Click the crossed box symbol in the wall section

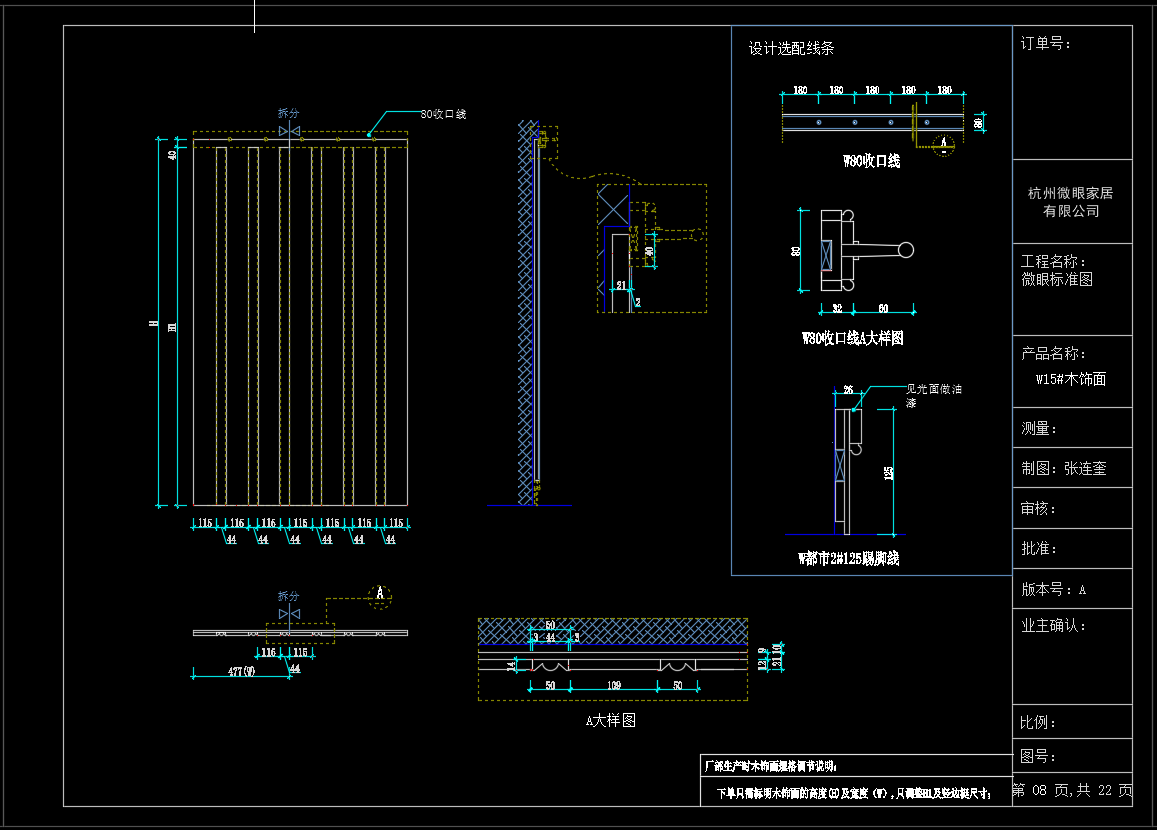coord(612,209)
